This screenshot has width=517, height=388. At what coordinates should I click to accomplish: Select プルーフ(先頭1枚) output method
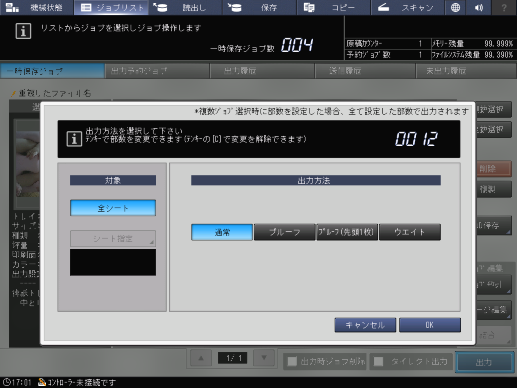tap(347, 232)
